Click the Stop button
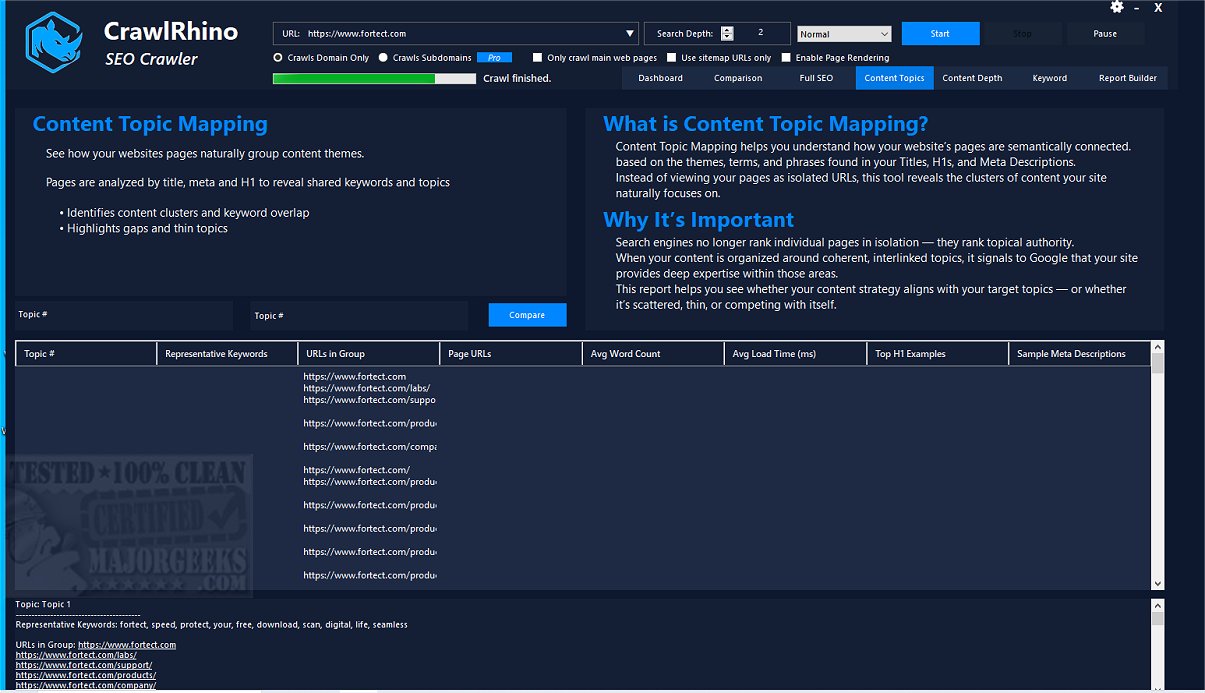This screenshot has height=693, width=1205. pos(1022,34)
